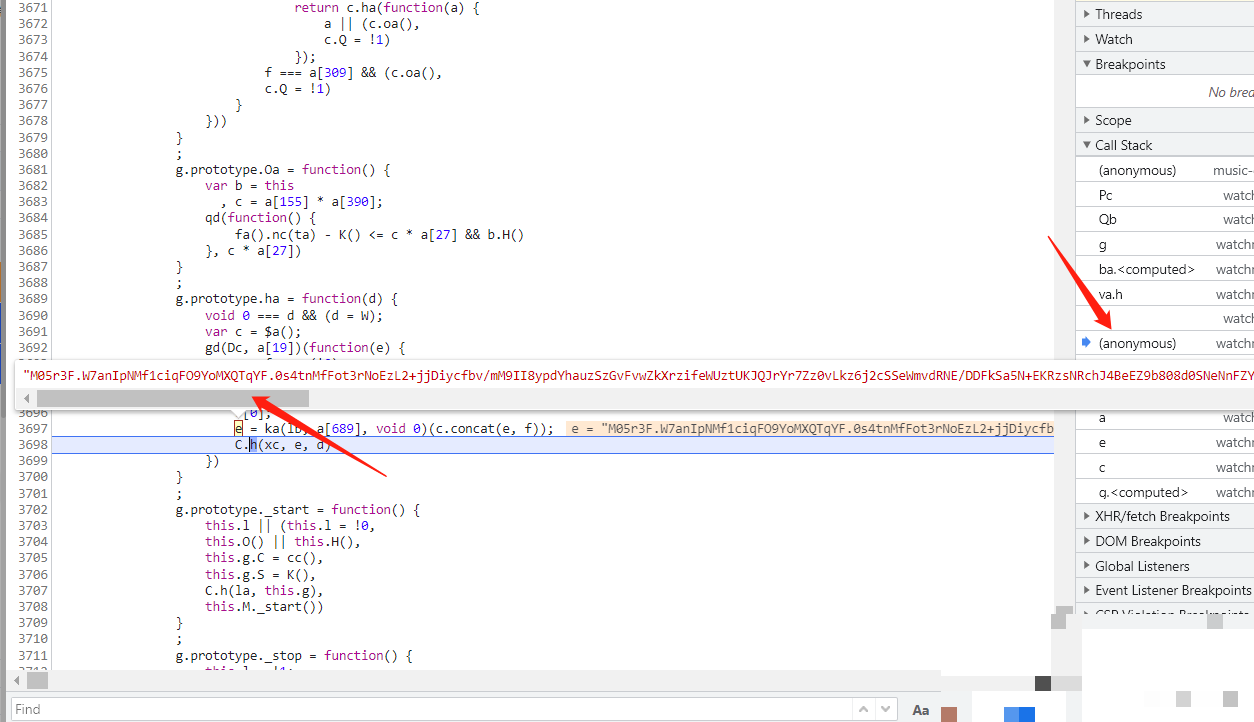The image size is (1254, 722).
Task: Click the left scroll arrow in value tooltip
Action: [x=26, y=399]
